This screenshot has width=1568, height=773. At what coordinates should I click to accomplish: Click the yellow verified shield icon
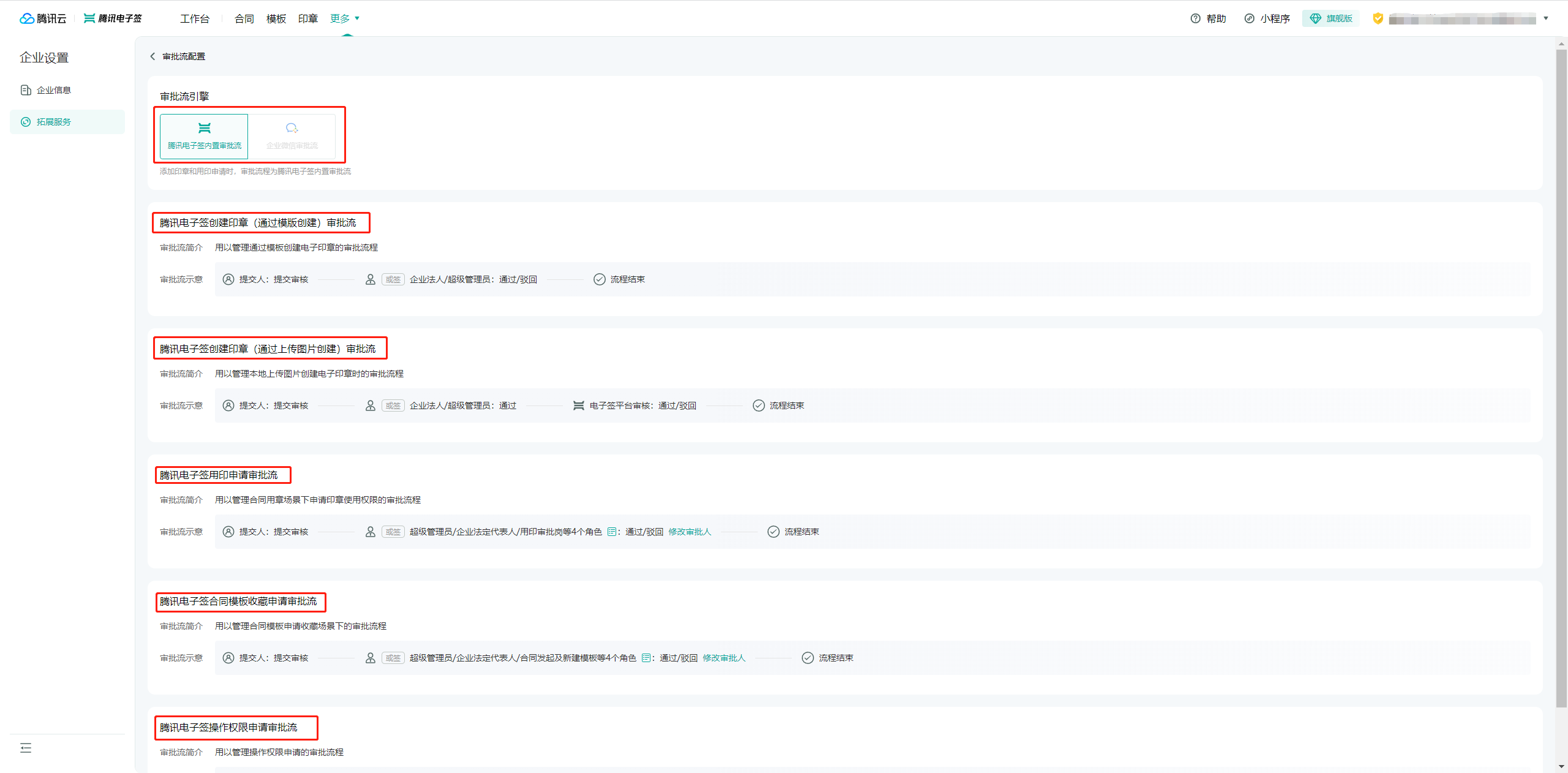coord(1378,18)
